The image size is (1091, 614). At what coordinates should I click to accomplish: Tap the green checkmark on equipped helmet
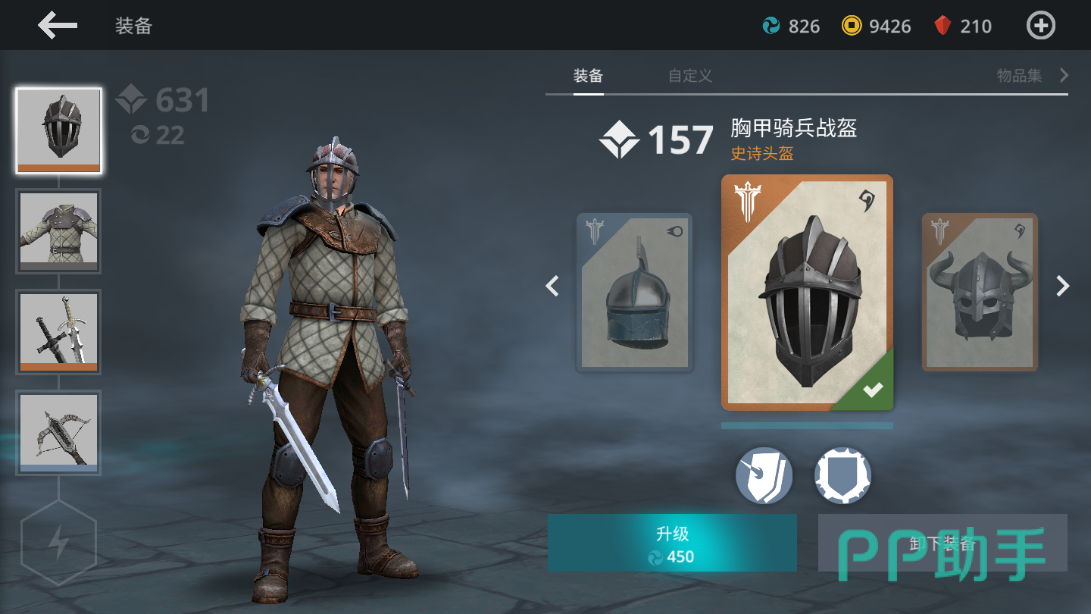pyautogui.click(x=873, y=389)
